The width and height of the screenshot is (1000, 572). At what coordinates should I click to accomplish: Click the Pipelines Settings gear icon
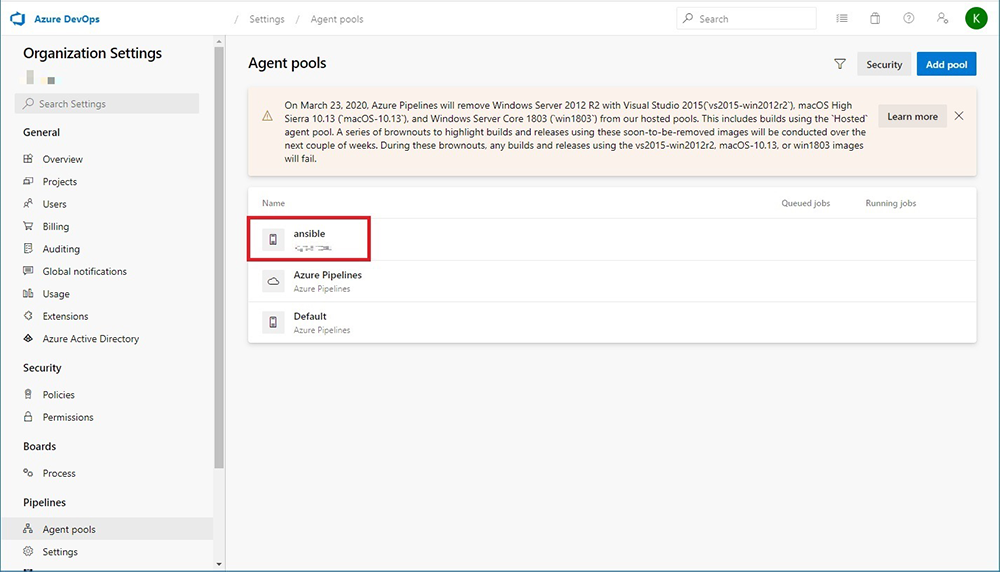[28, 551]
